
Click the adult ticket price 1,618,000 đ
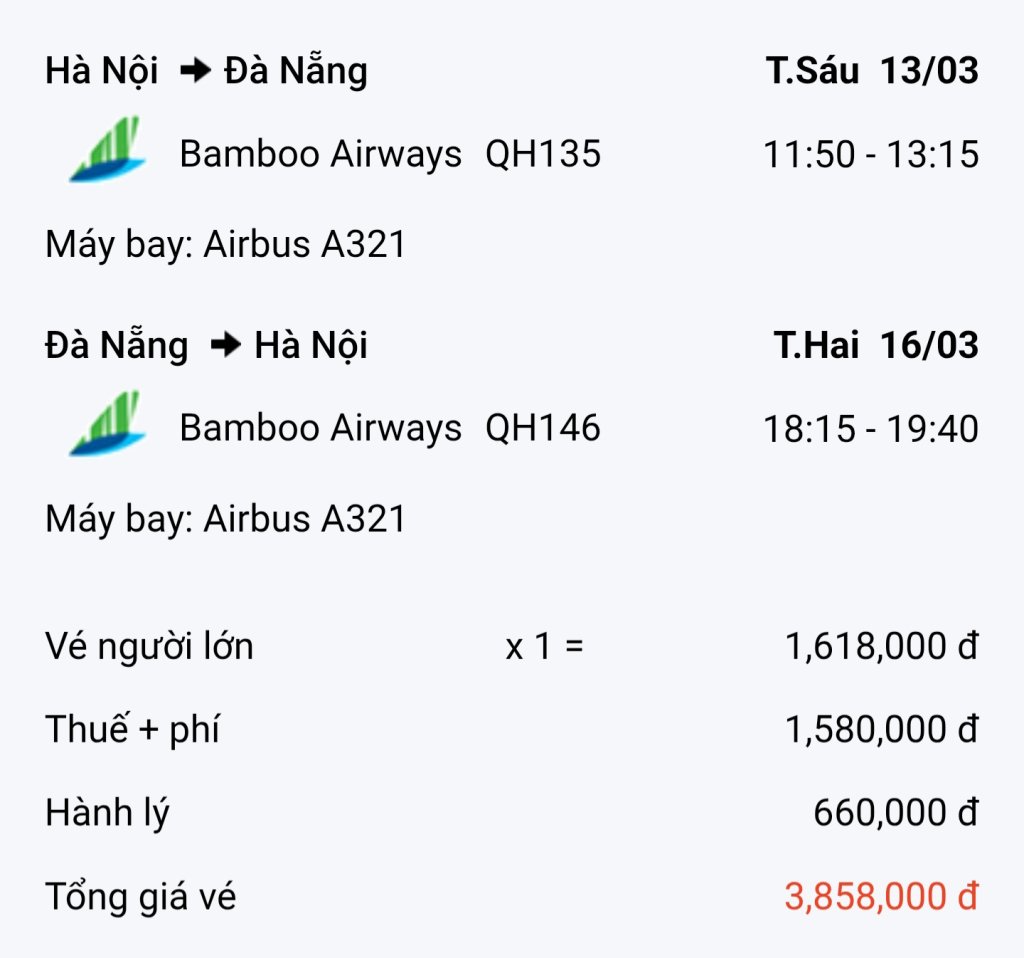click(882, 647)
